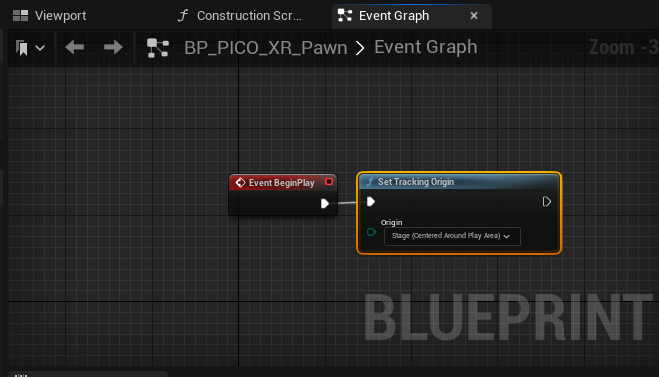Click Set Tracking Origin's execution output pin
This screenshot has height=377, width=659.
pos(546,202)
